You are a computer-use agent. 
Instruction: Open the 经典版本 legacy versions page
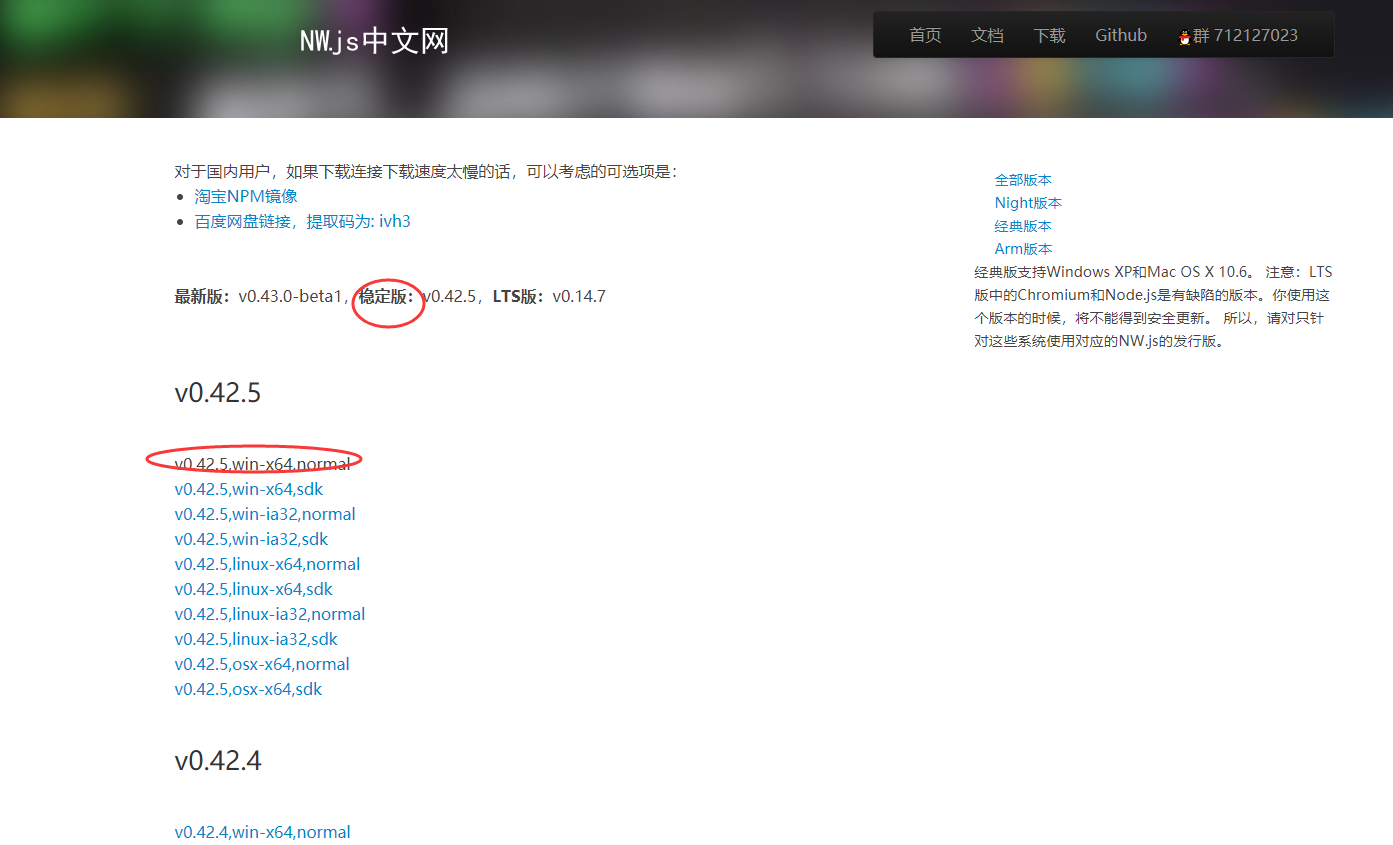[1023, 225]
